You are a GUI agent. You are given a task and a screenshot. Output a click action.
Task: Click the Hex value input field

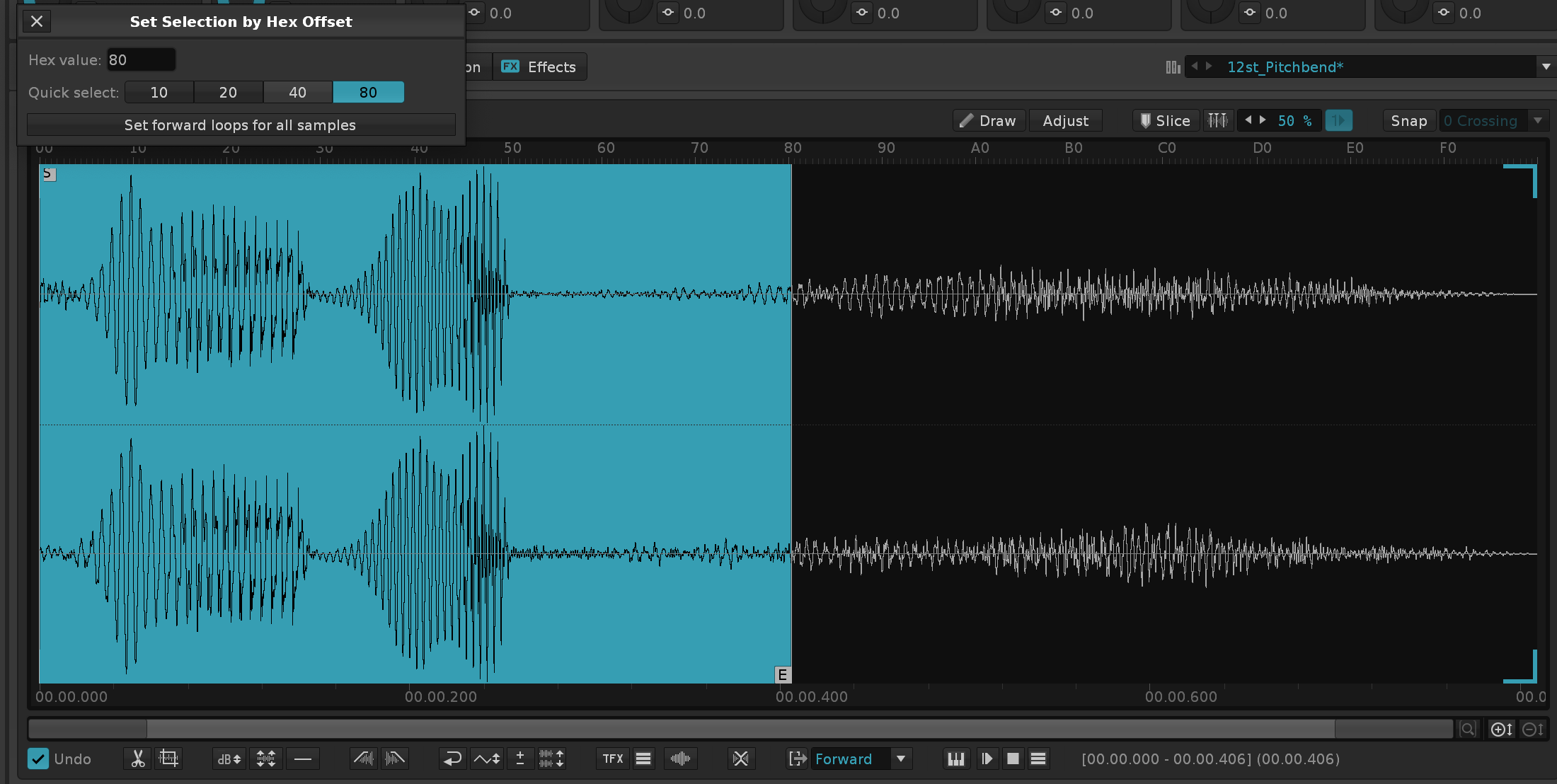click(x=142, y=60)
